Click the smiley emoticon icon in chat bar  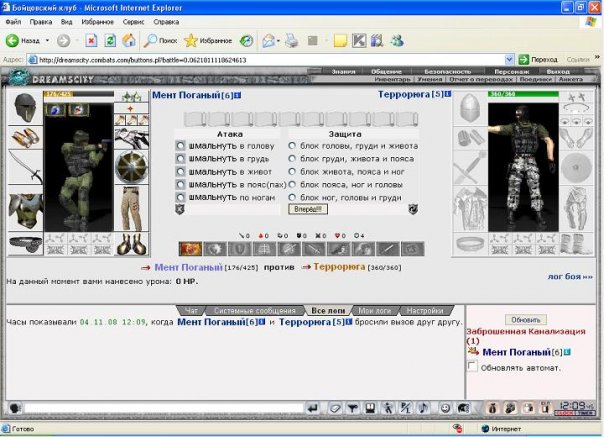pos(445,408)
